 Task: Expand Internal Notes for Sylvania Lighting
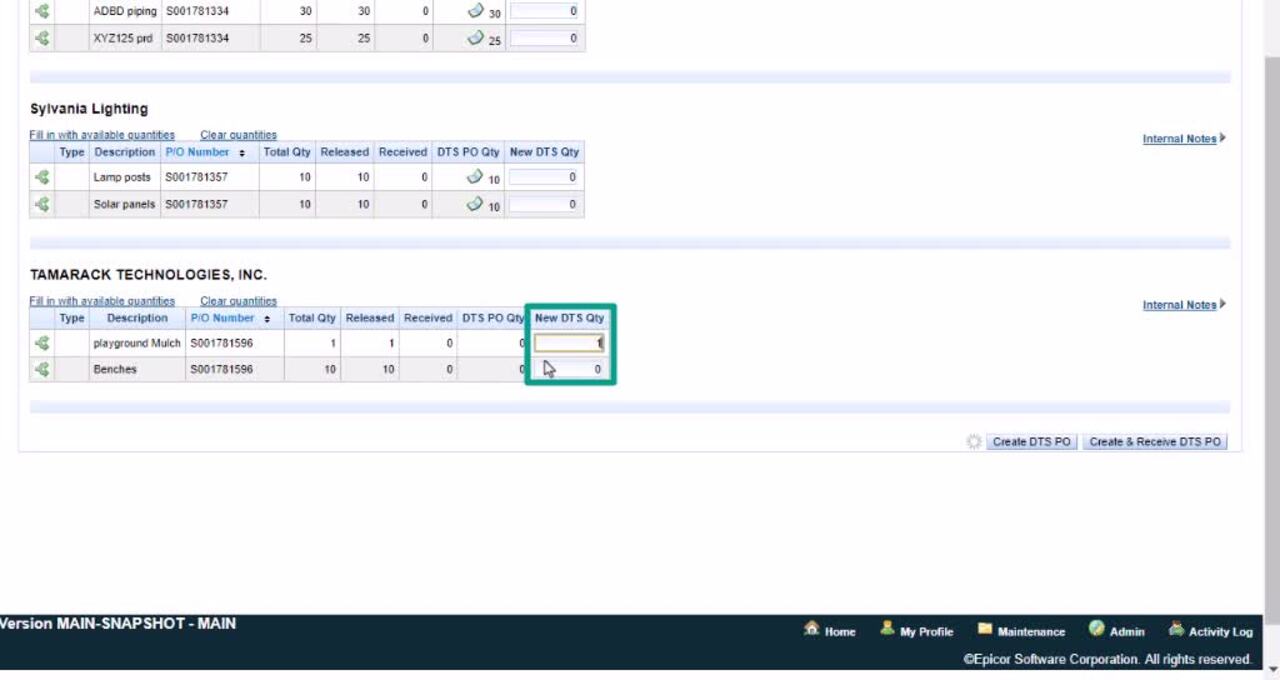[x=1184, y=139]
